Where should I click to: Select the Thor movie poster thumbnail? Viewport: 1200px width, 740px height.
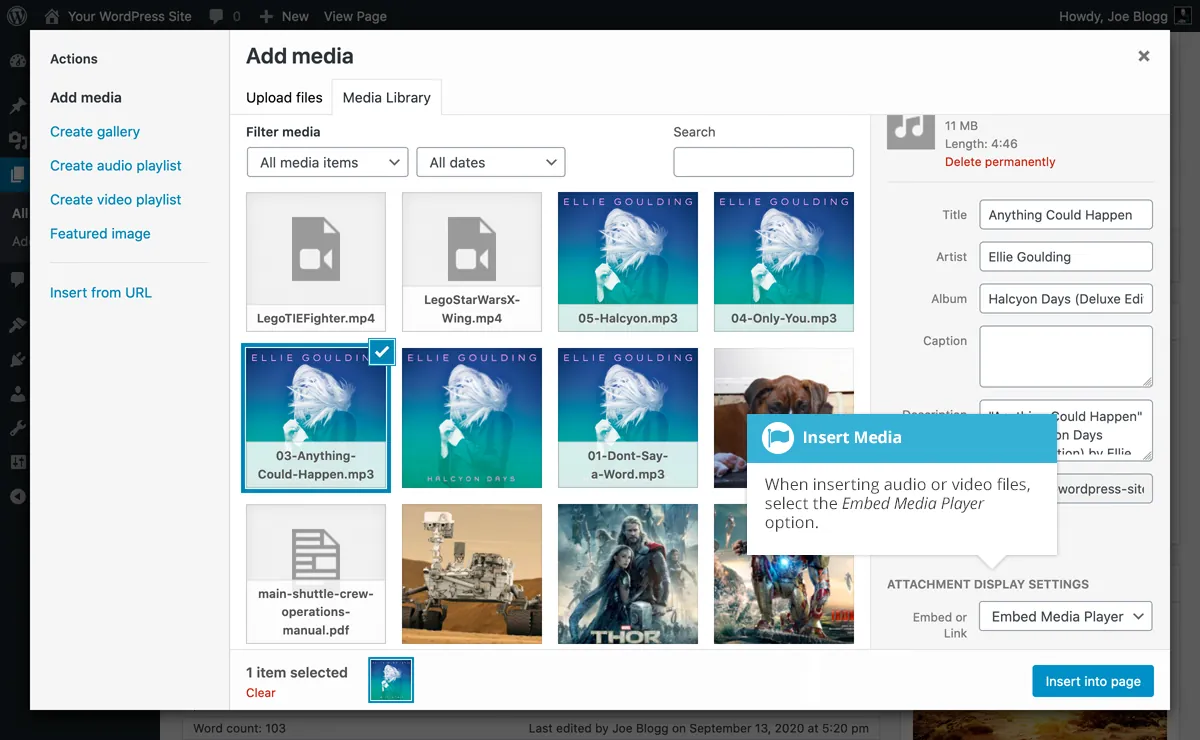pos(628,574)
